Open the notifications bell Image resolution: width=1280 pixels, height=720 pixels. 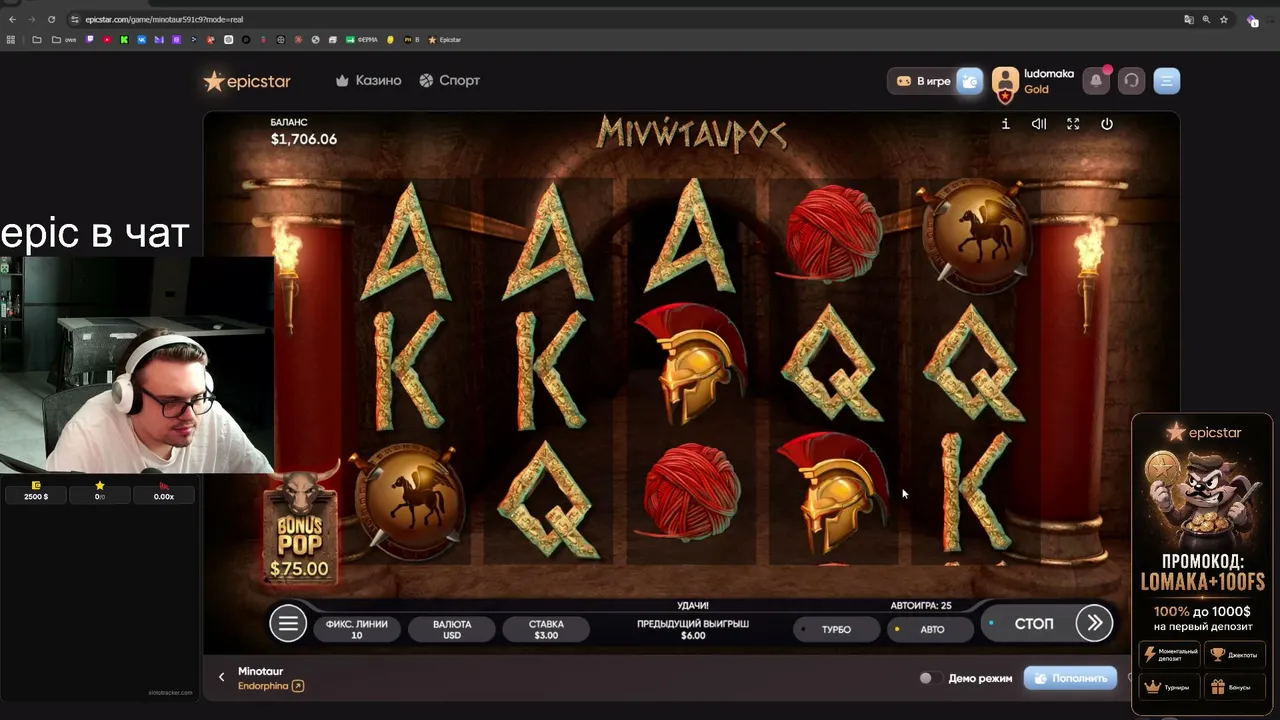1096,81
